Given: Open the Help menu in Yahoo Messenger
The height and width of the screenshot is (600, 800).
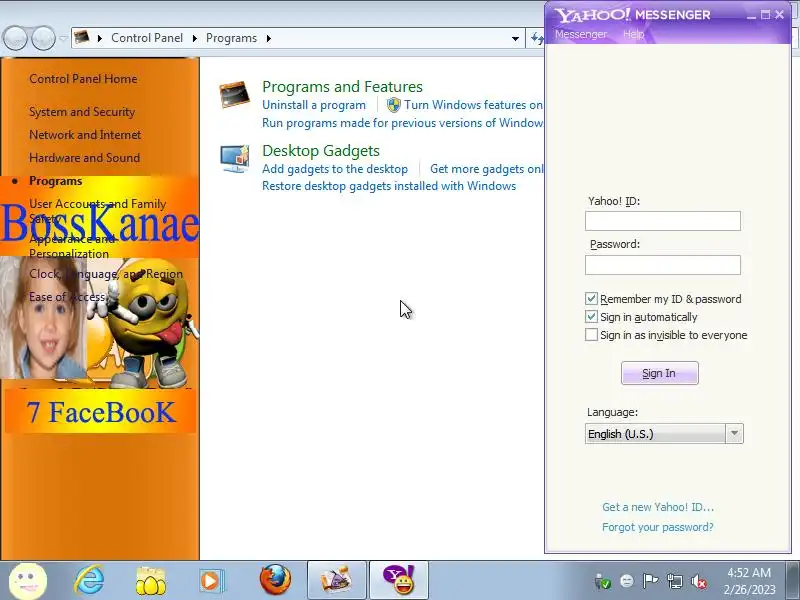Looking at the screenshot, I should pos(633,34).
